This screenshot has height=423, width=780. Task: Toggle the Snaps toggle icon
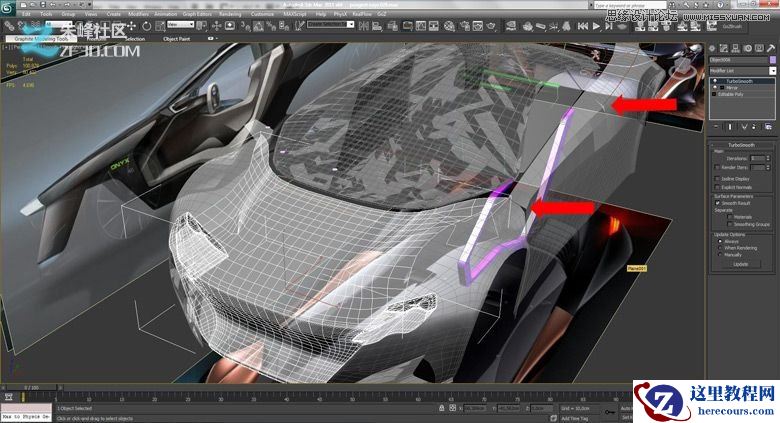[x=245, y=26]
